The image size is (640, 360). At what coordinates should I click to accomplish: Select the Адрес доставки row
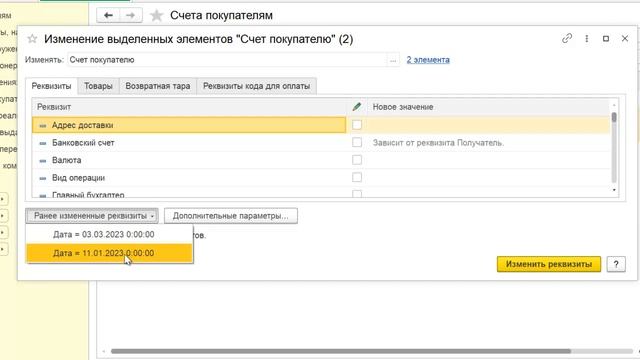[321, 125]
